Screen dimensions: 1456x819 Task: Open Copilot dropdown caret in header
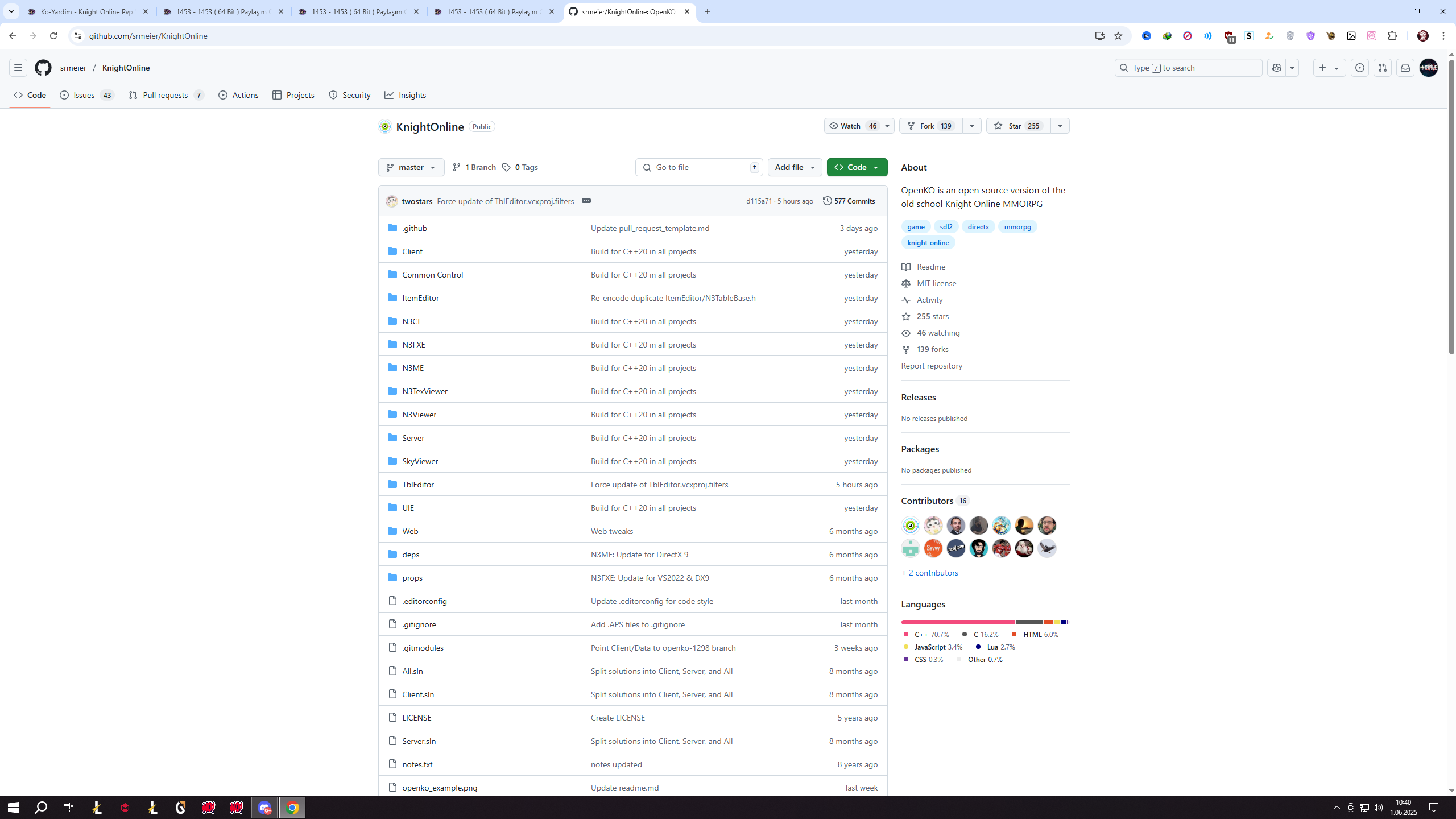[1292, 68]
